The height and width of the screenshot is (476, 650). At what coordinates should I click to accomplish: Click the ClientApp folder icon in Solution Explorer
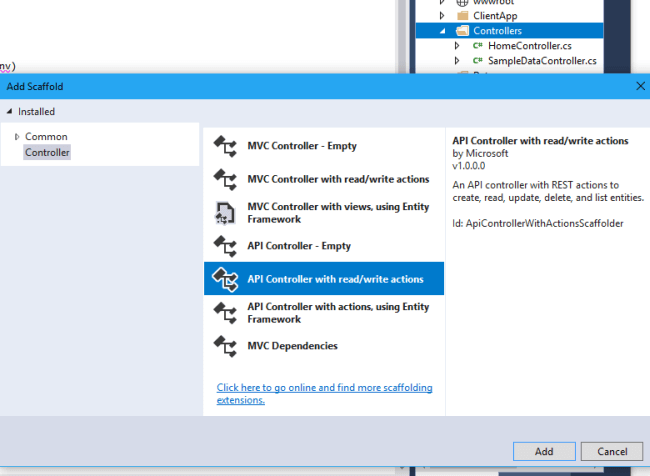coord(462,16)
